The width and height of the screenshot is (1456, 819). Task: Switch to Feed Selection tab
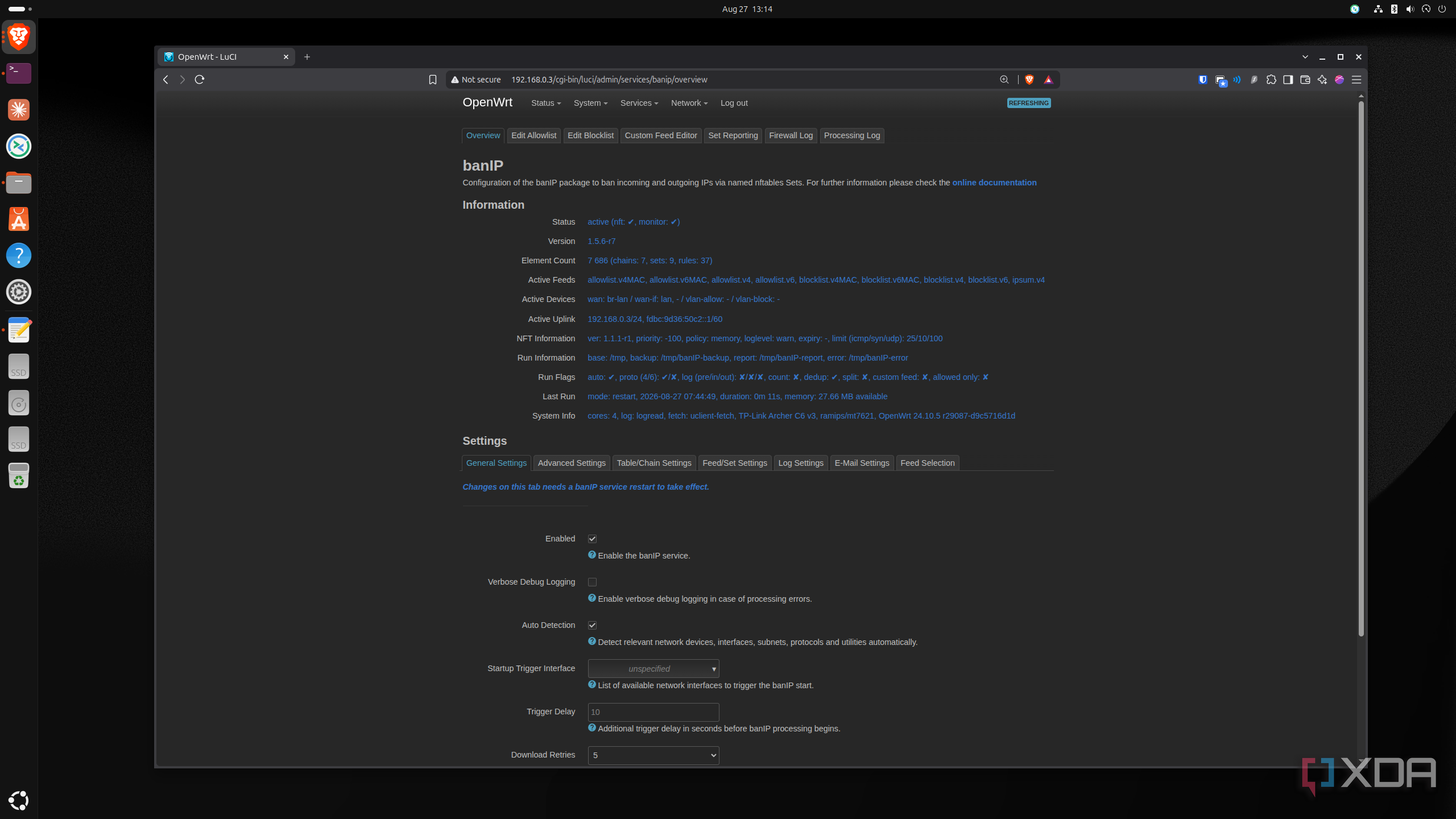tap(928, 463)
